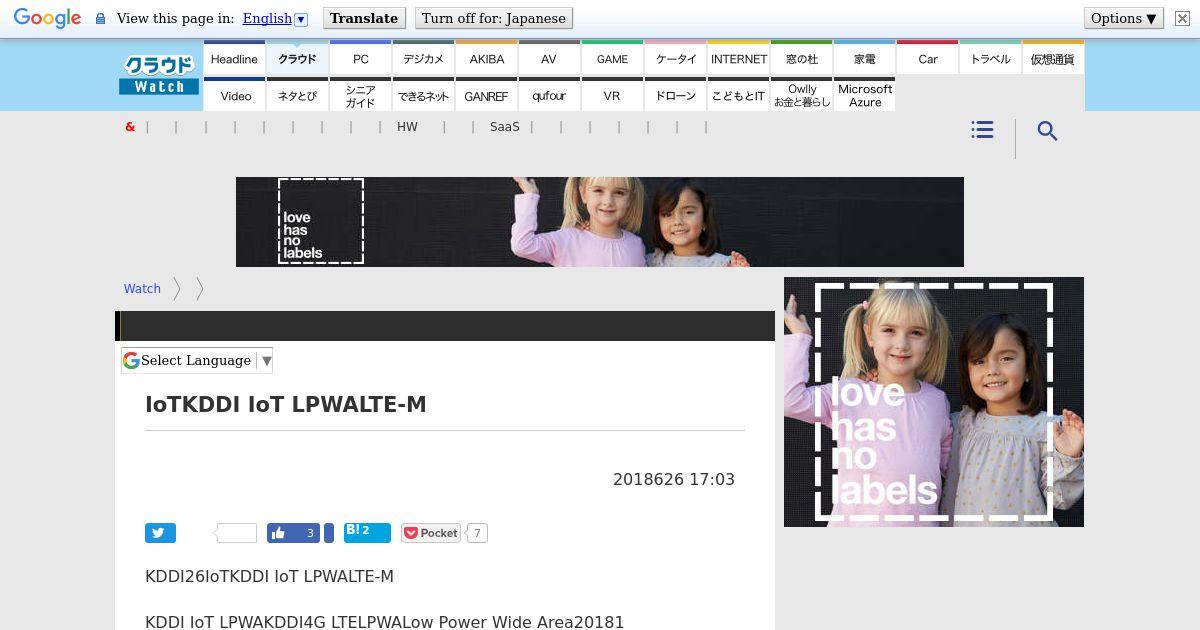Switch to the AV tab
Image resolution: width=1200 pixels, height=630 pixels.
coord(549,59)
